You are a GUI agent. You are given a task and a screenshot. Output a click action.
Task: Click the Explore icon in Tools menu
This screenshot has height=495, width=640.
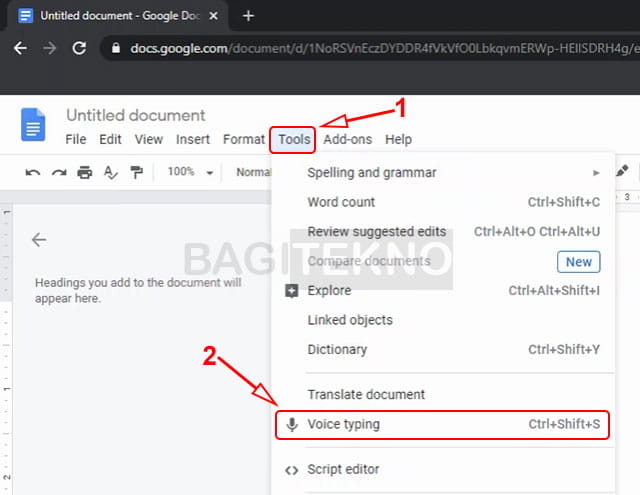click(291, 291)
